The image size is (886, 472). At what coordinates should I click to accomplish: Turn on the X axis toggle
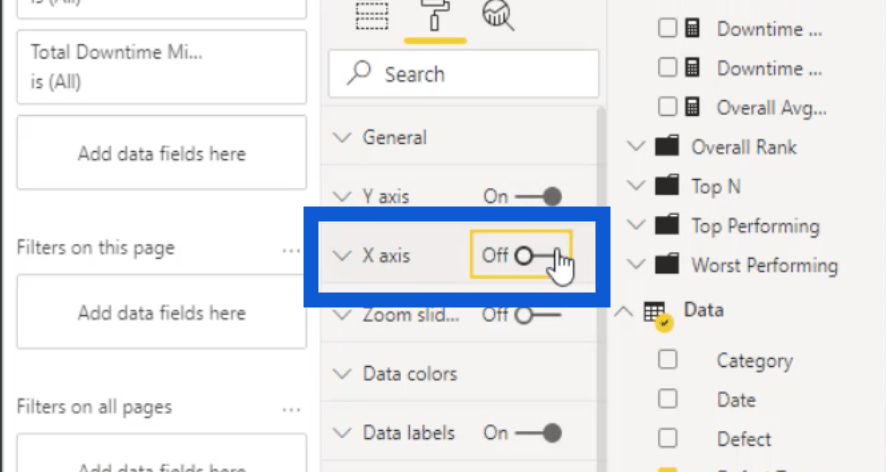537,256
